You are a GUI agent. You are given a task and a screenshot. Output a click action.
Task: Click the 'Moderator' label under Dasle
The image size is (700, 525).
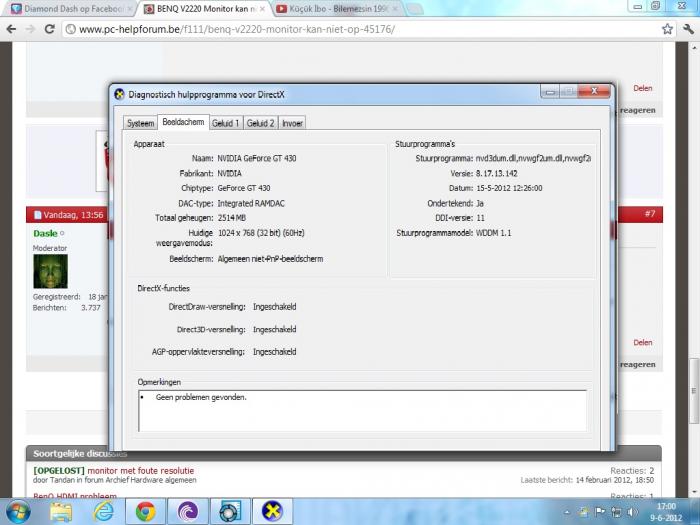click(50, 248)
